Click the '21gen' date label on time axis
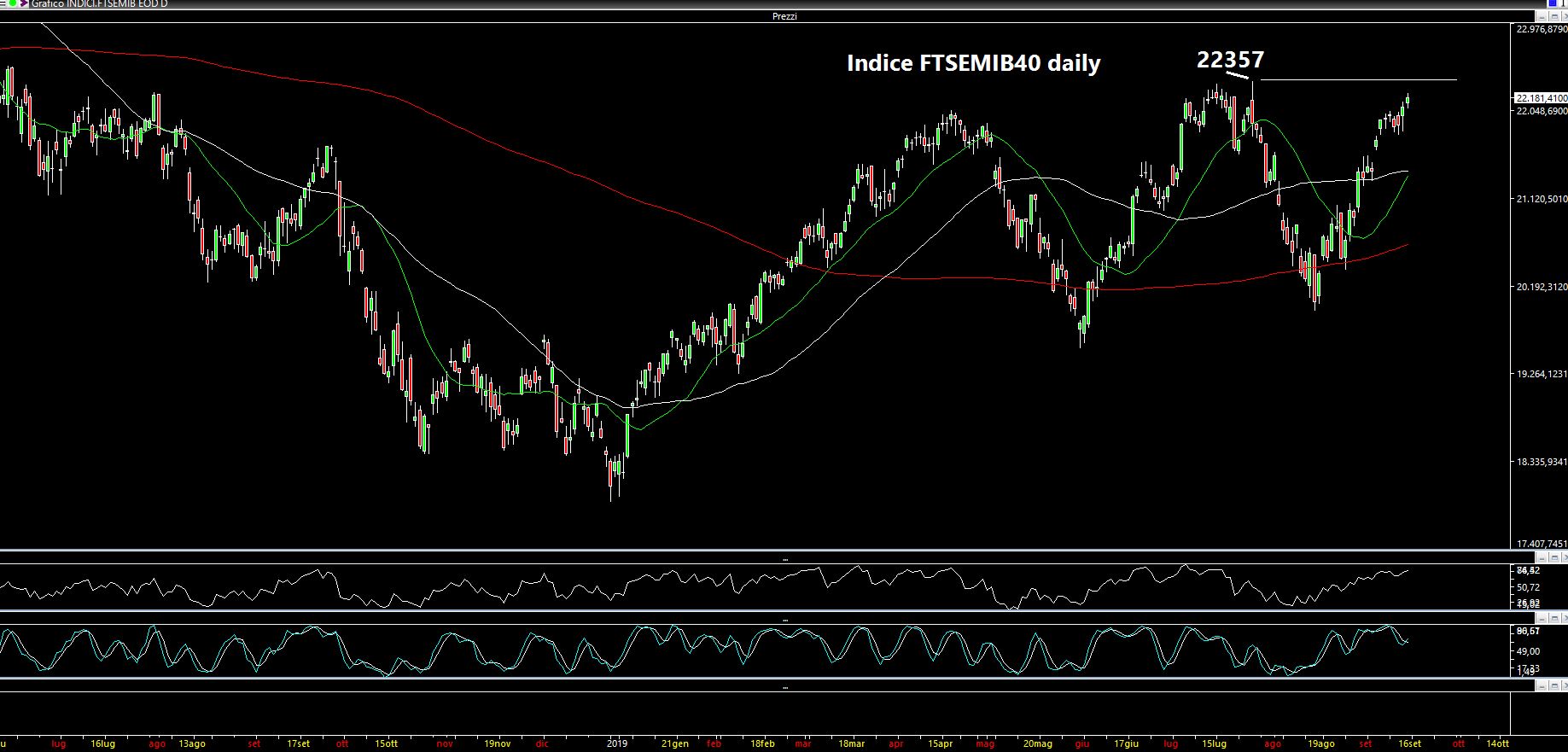 [674, 743]
